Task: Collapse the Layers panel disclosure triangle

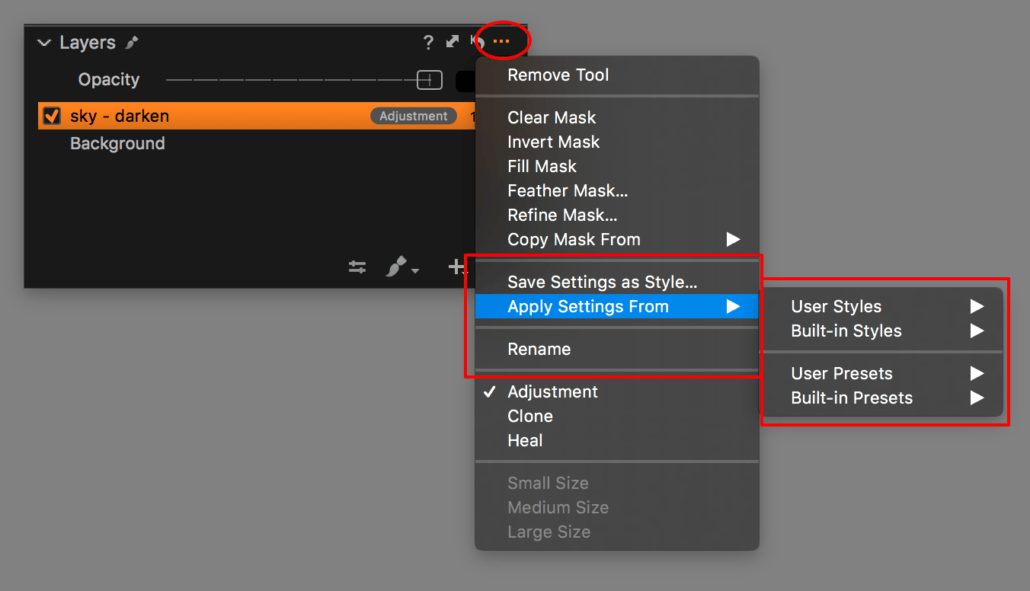Action: click(x=43, y=42)
